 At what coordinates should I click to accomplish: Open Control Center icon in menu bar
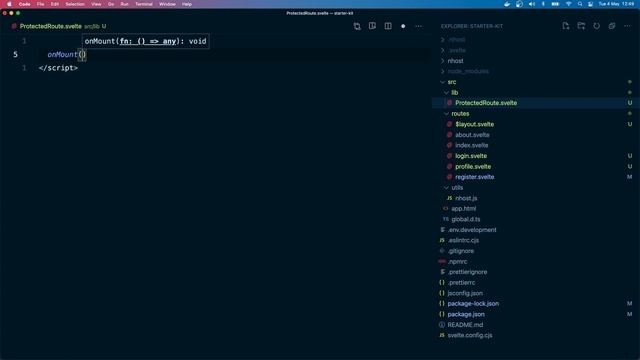click(591, 4)
